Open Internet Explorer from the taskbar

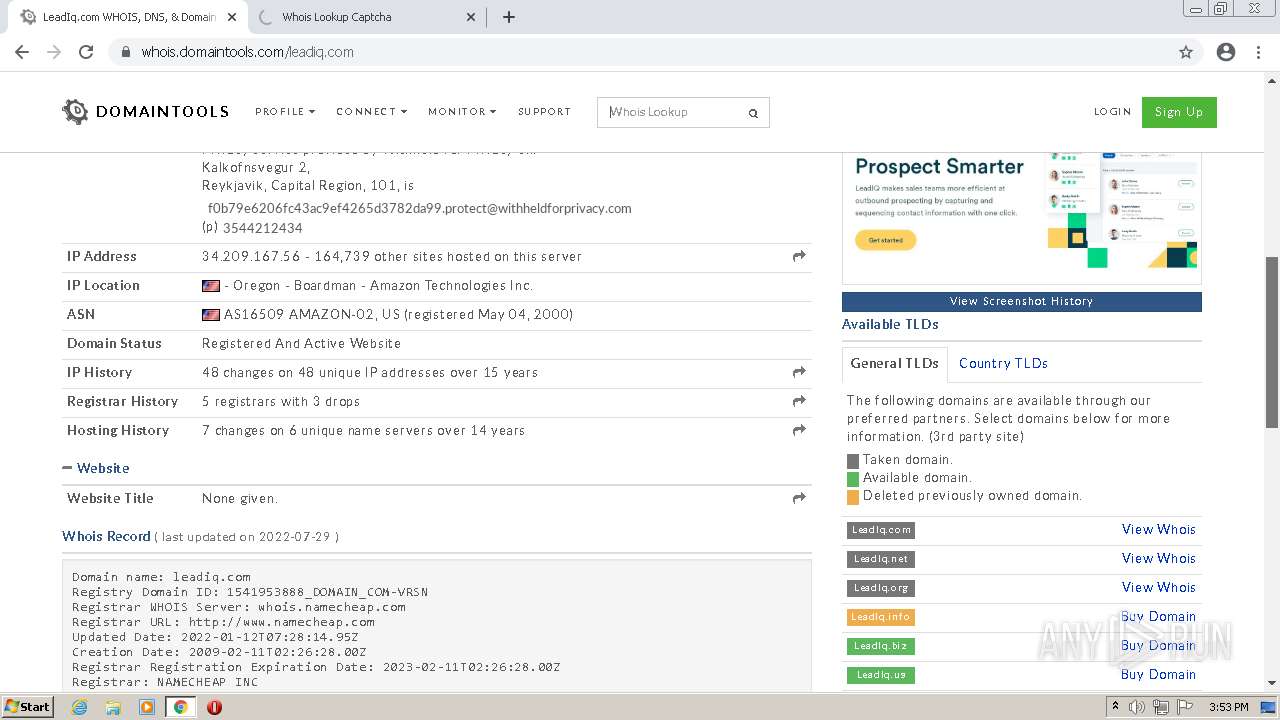[79, 707]
